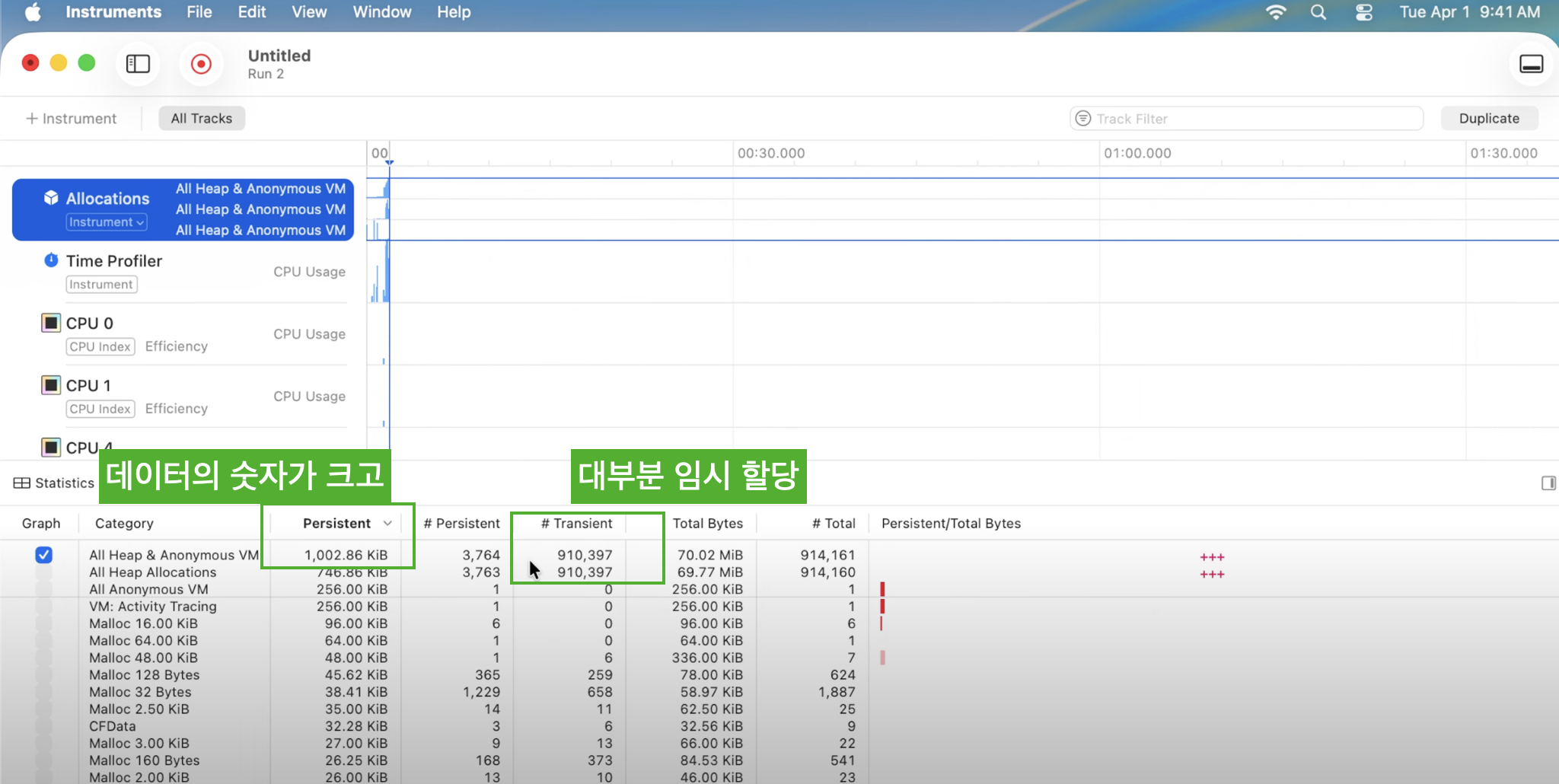
Task: Click the Time Profiler Instrument tag
Action: [101, 285]
